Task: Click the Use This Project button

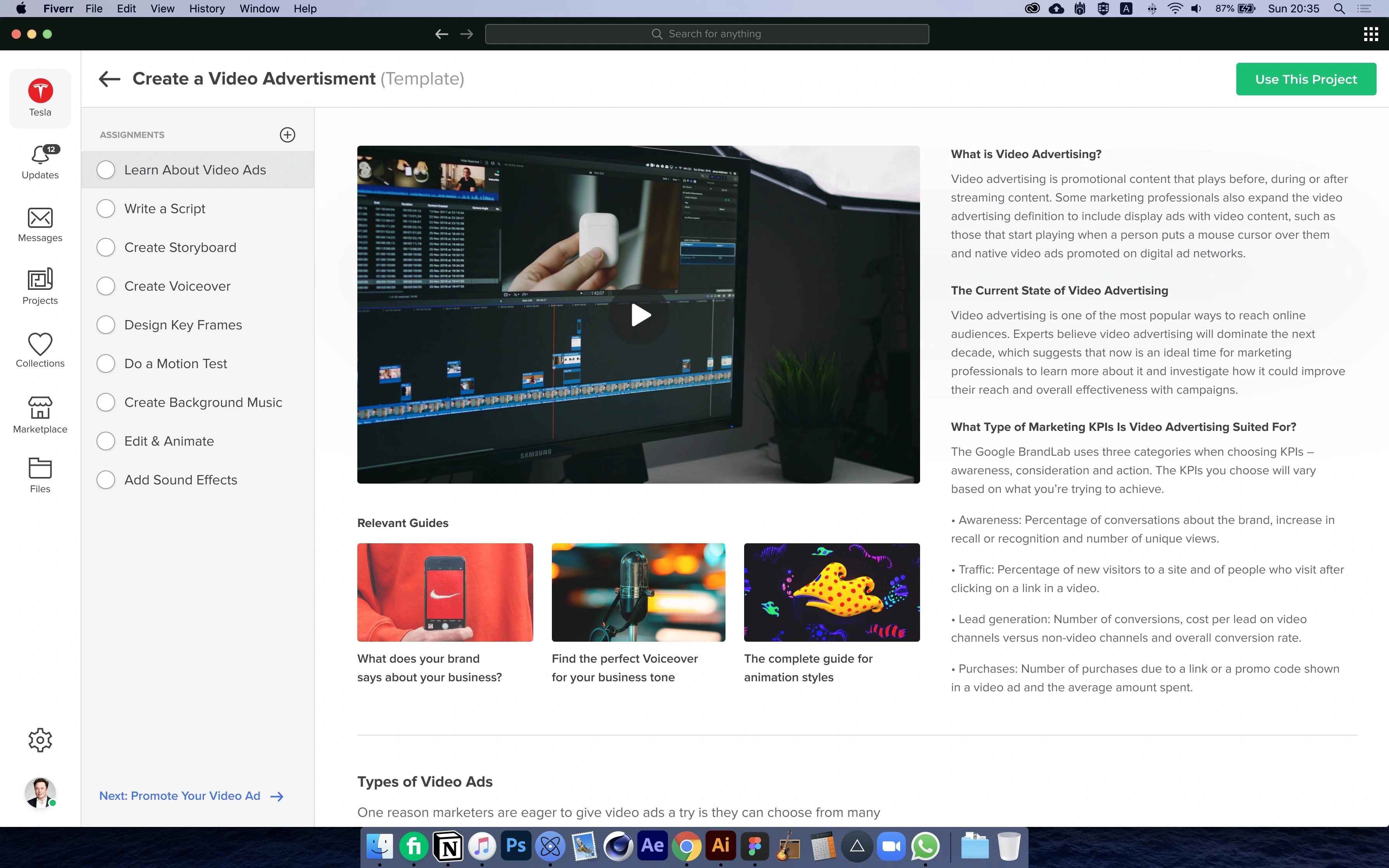Action: tap(1305, 79)
